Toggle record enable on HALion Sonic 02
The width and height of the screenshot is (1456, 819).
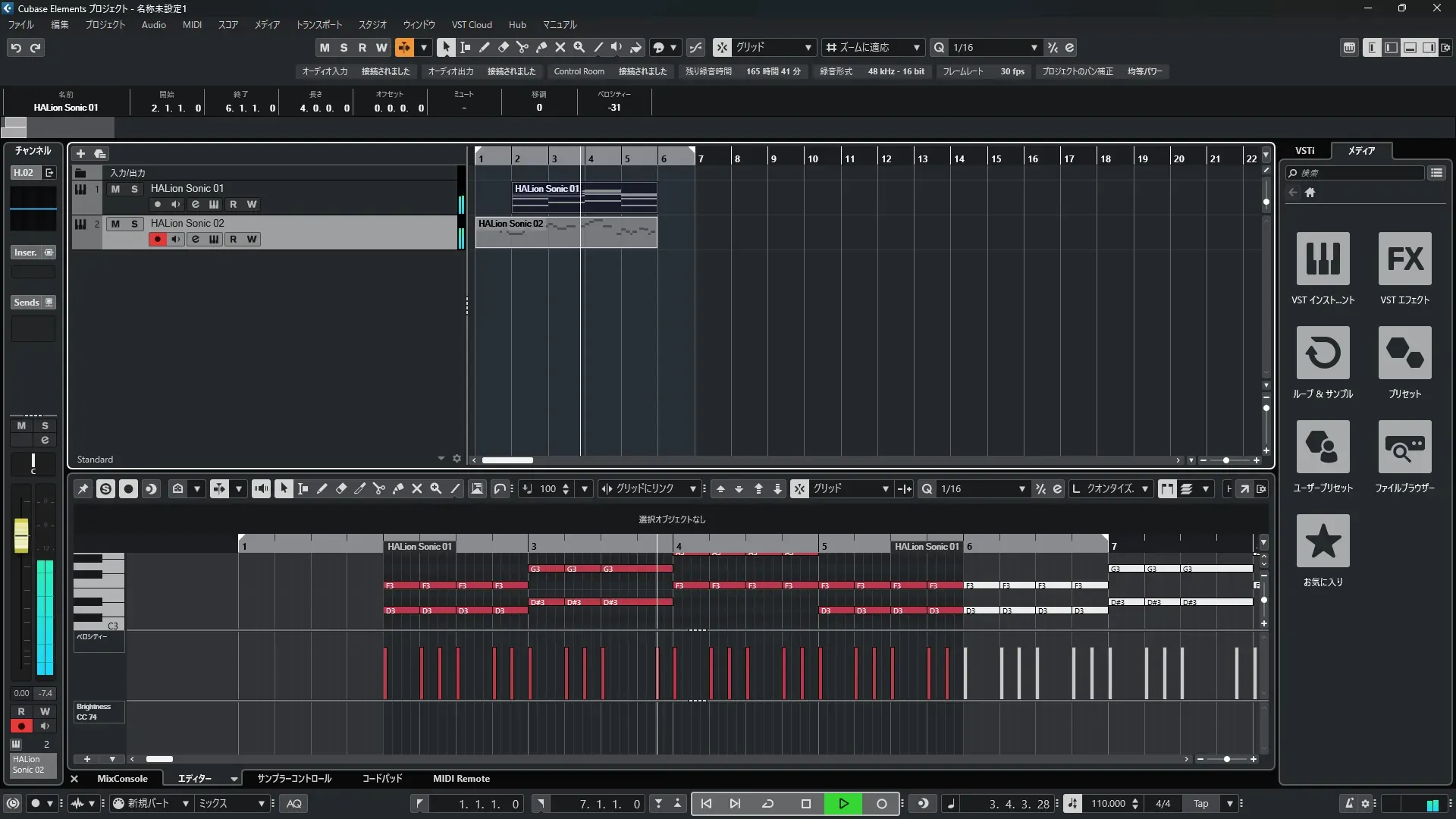(157, 240)
